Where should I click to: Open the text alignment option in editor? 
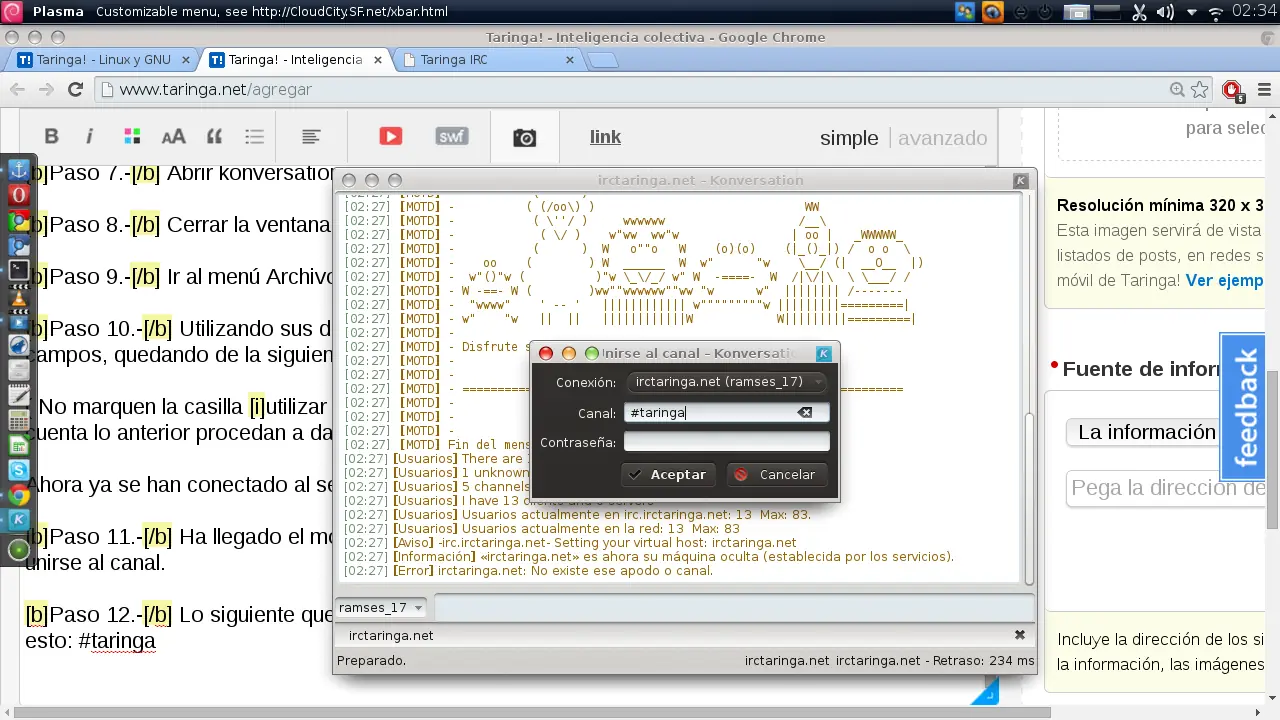pyautogui.click(x=311, y=137)
